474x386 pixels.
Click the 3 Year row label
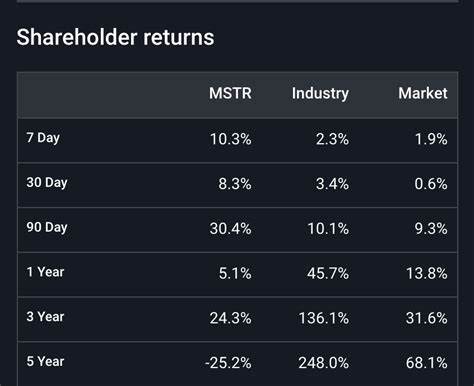point(45,317)
